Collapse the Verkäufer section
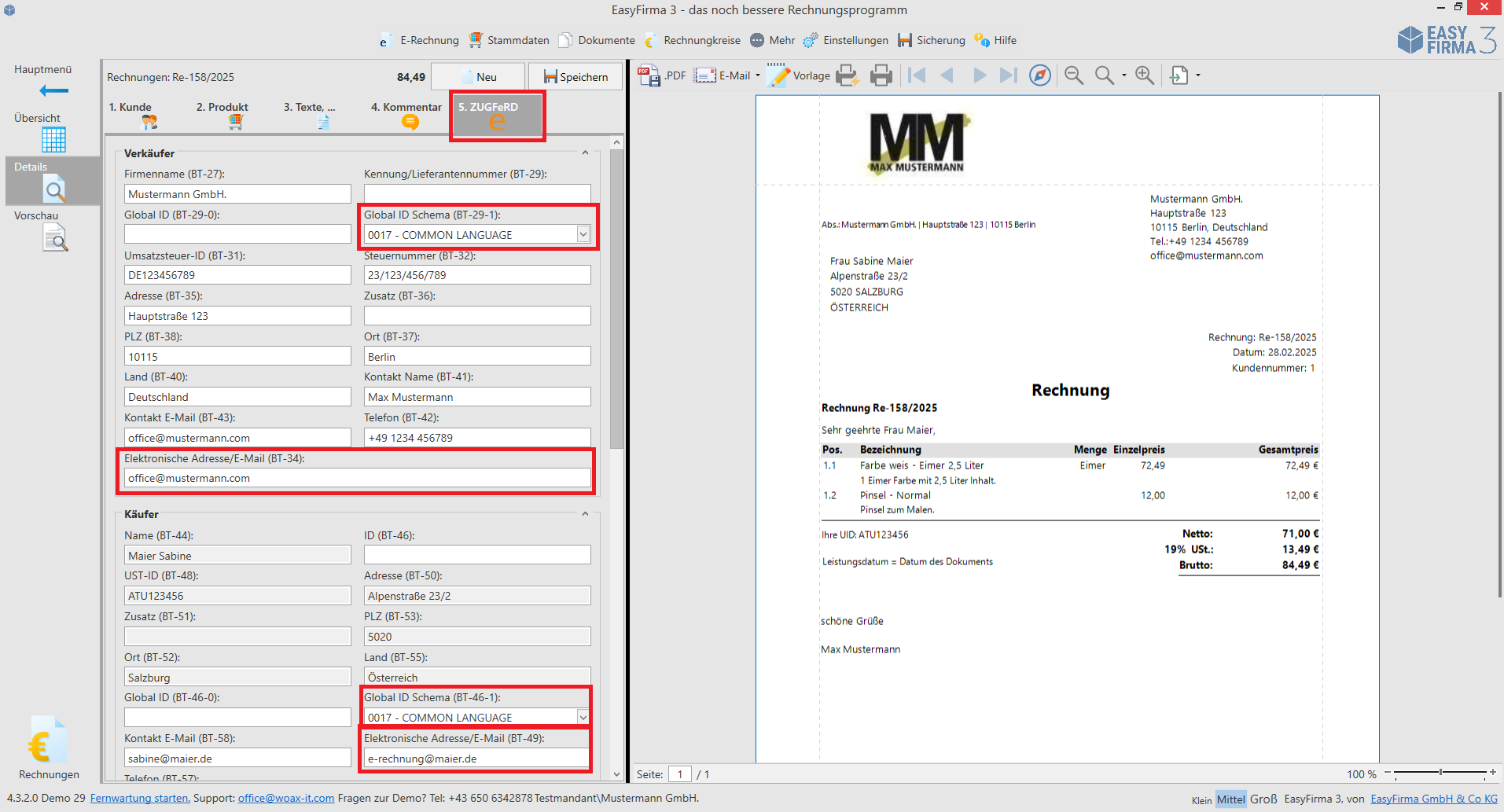Screen dimensions: 1504x812 [585, 153]
